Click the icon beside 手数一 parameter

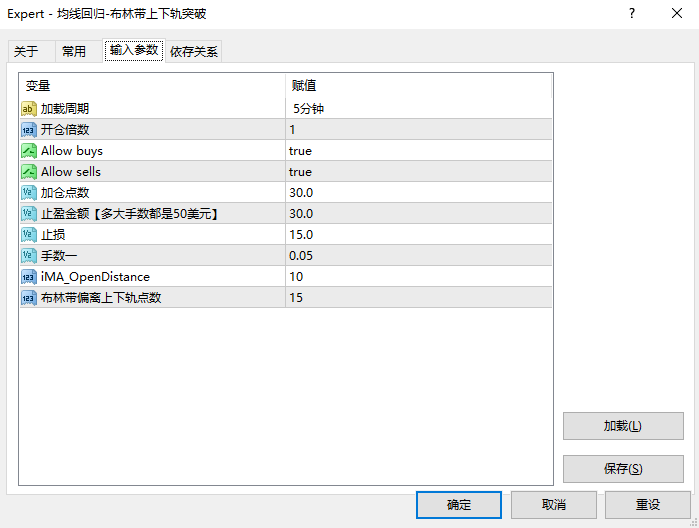click(29, 255)
